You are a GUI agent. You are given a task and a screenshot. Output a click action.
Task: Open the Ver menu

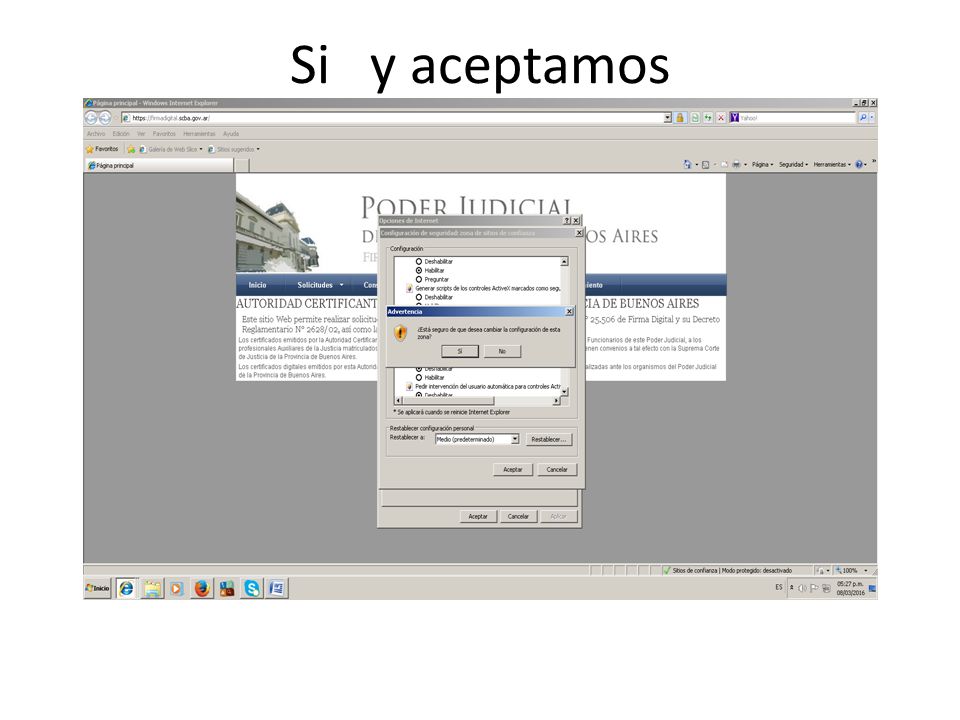(x=141, y=133)
